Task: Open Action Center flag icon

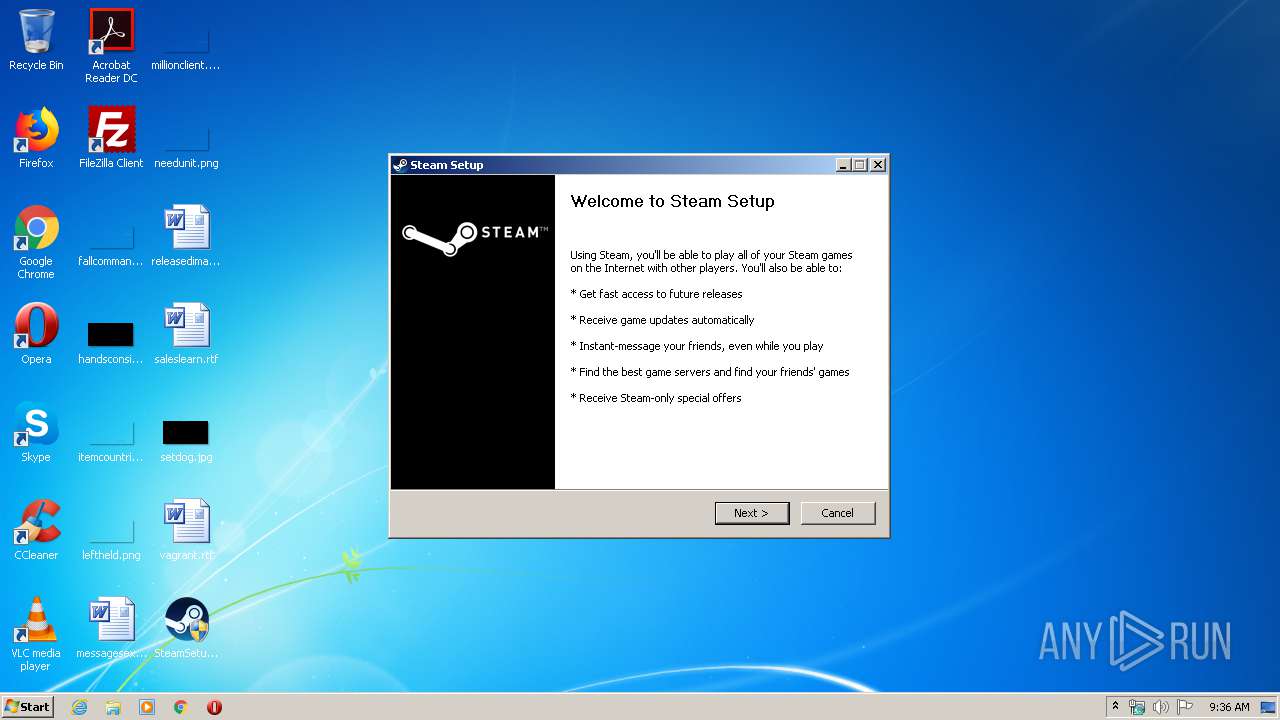Action: pos(1184,707)
